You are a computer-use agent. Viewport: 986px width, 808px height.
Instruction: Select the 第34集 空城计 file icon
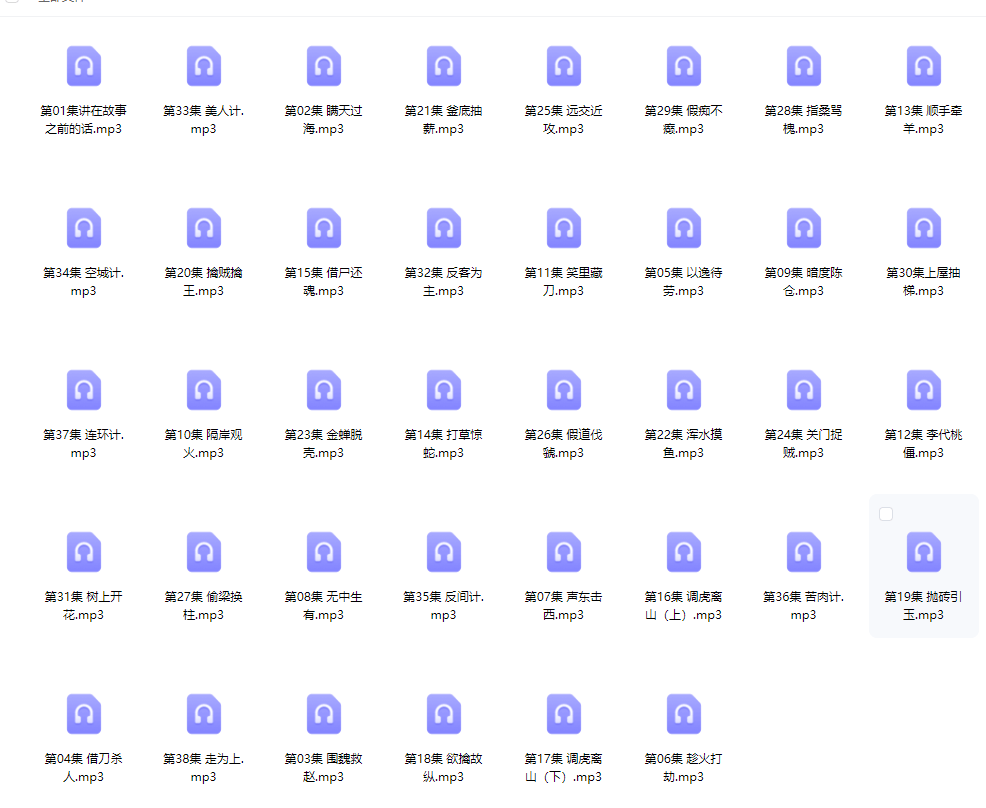(x=84, y=228)
